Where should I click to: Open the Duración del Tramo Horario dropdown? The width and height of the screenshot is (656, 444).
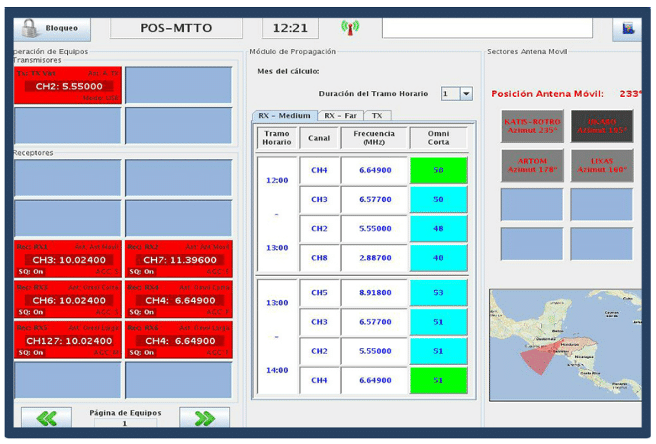[466, 94]
